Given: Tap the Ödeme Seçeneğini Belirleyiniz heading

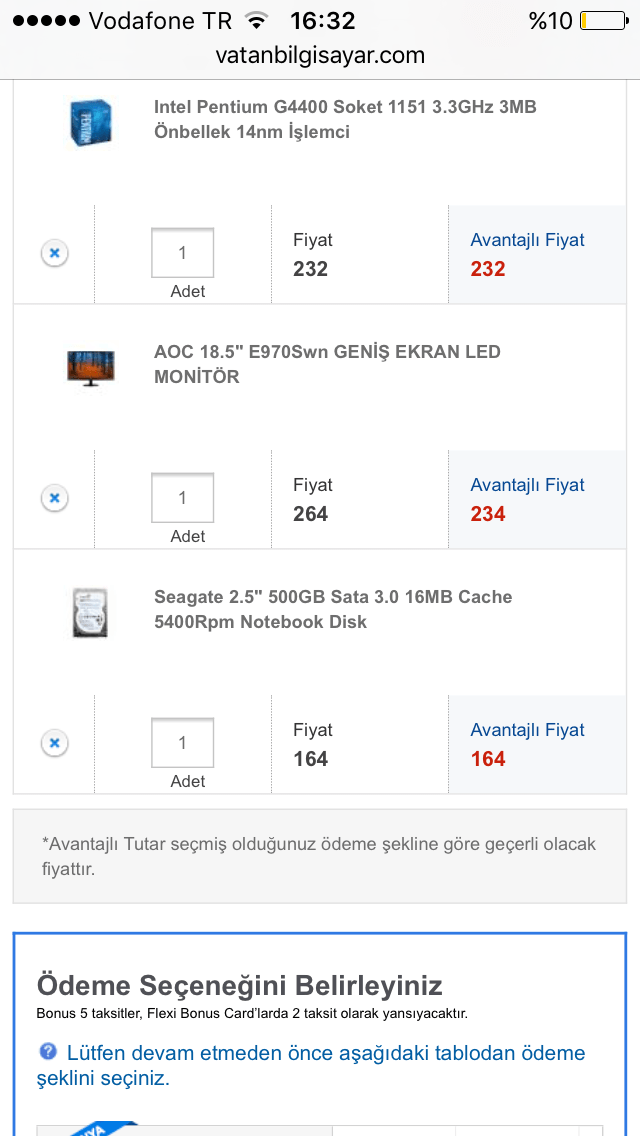Looking at the screenshot, I should click(240, 985).
